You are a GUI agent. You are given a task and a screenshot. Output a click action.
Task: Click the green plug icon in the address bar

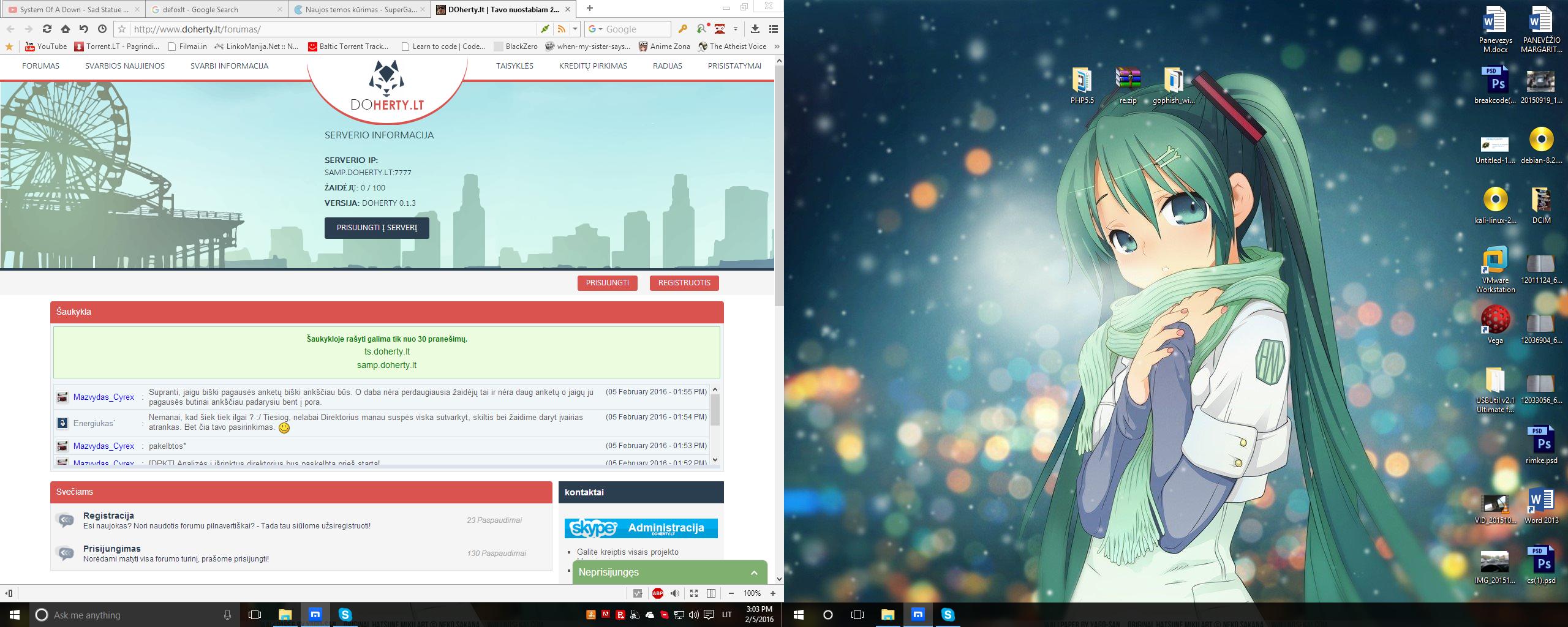pyautogui.click(x=544, y=29)
